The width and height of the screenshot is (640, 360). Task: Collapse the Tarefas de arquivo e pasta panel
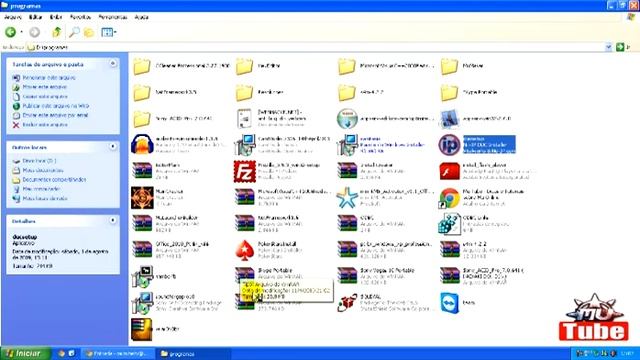(x=113, y=64)
